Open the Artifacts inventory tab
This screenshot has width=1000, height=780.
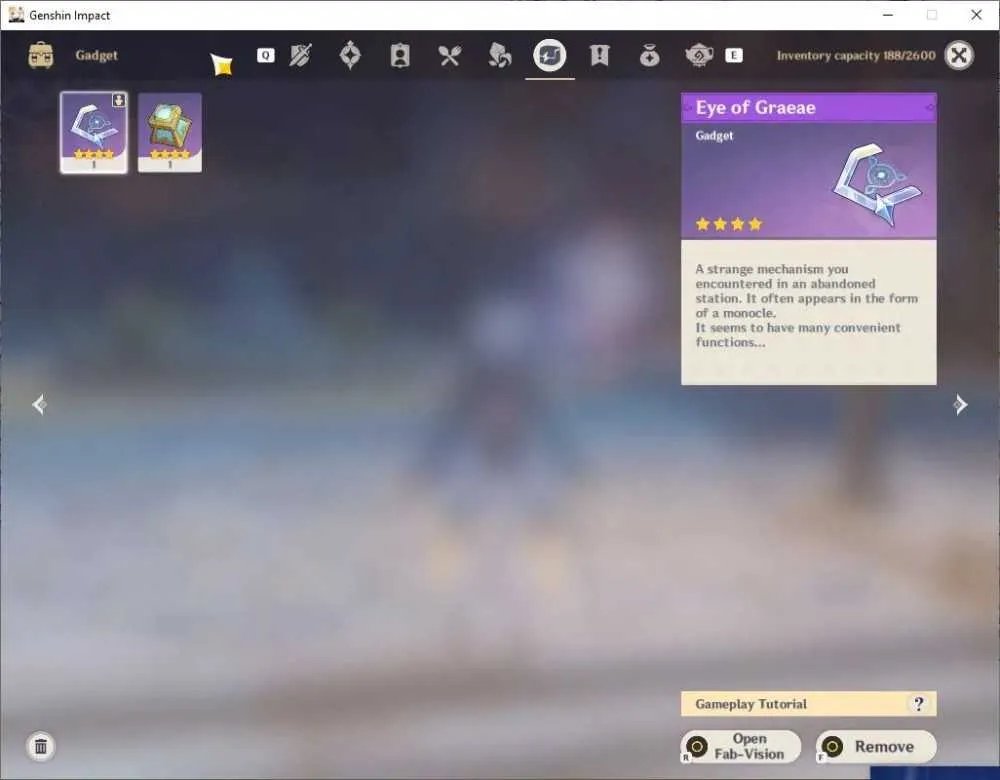click(x=350, y=55)
